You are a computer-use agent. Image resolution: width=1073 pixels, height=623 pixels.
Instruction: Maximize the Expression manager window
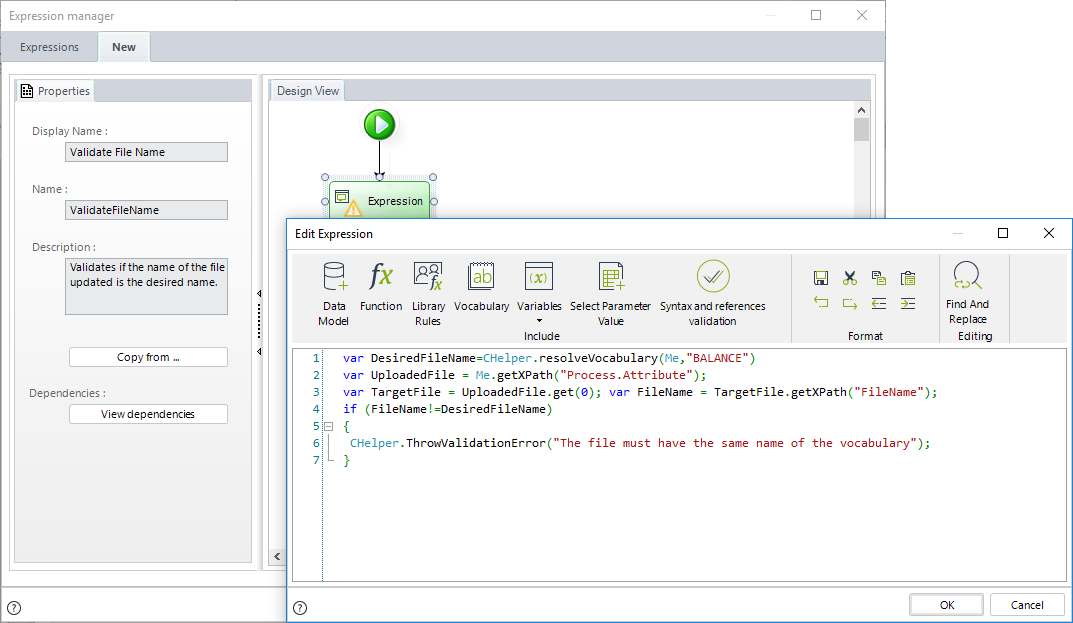coord(816,15)
